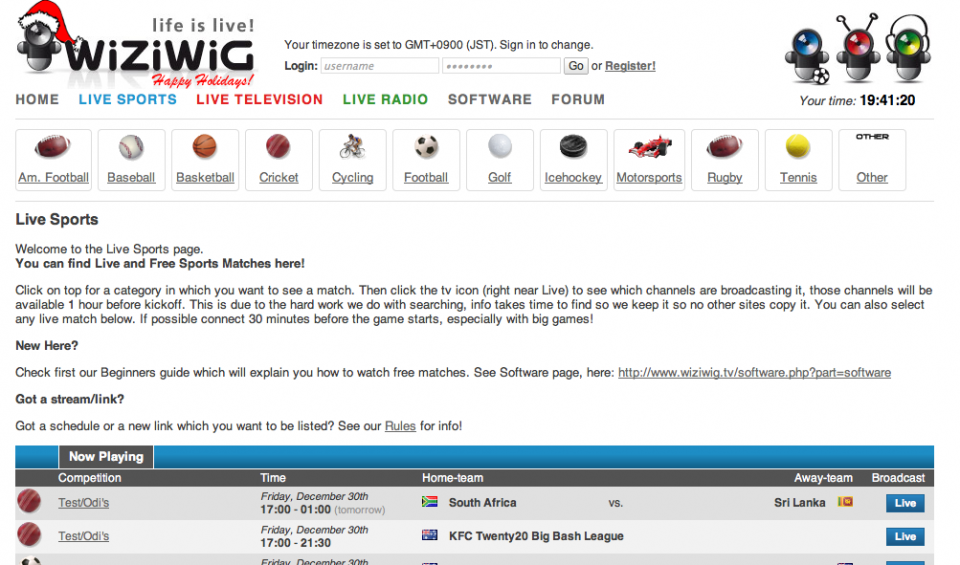Viewport: 960px width, 565px height.
Task: Click the green-eyed radio mascot with headphones
Action: coord(909,49)
